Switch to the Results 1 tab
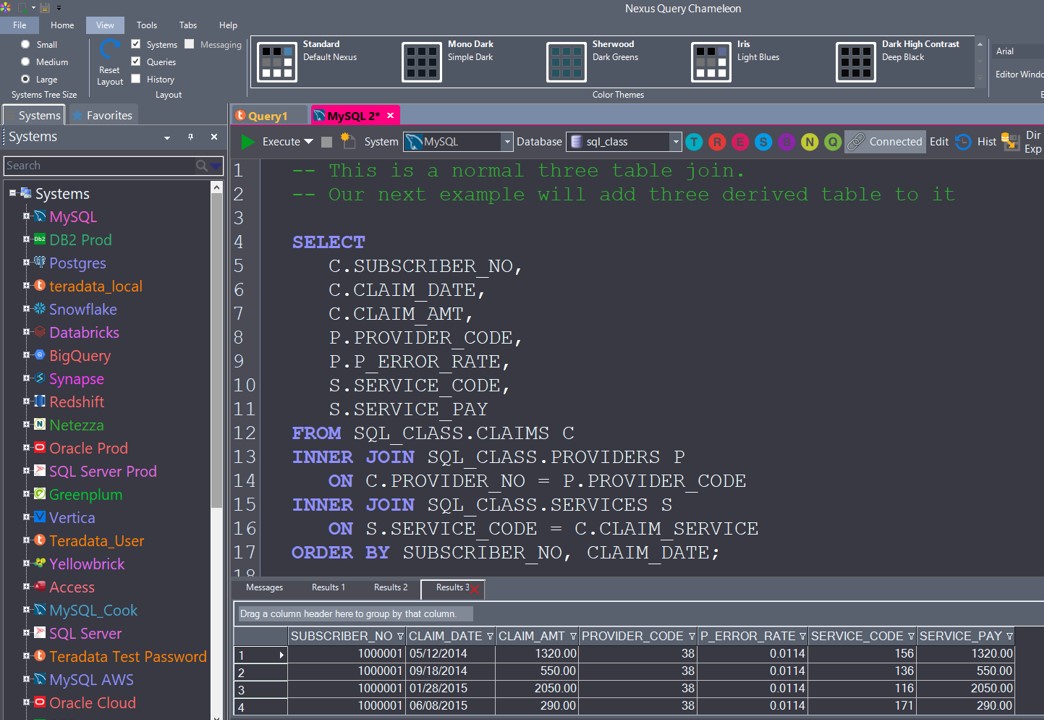1044x720 pixels. click(x=328, y=588)
